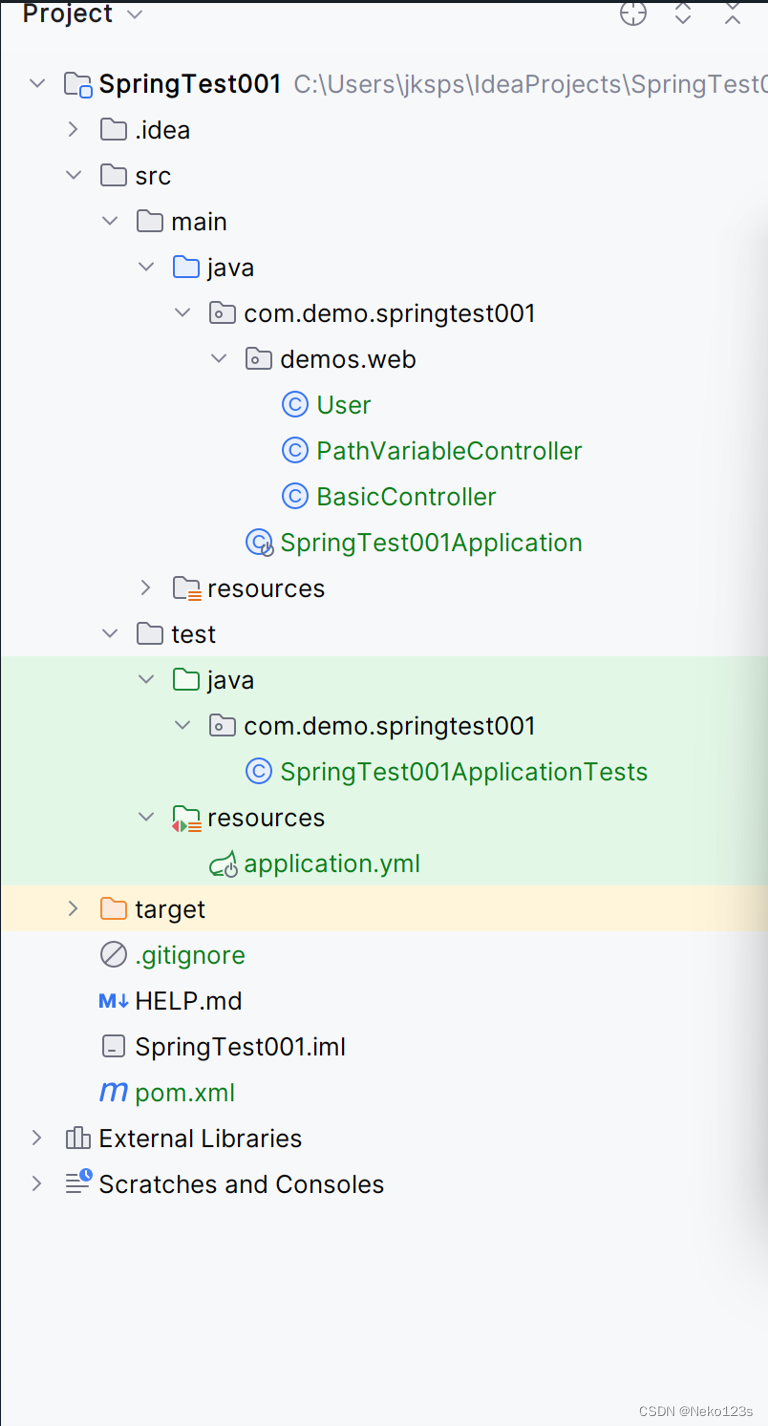The width and height of the screenshot is (768, 1426).
Task: Expand the .idea folder
Action: point(73,130)
